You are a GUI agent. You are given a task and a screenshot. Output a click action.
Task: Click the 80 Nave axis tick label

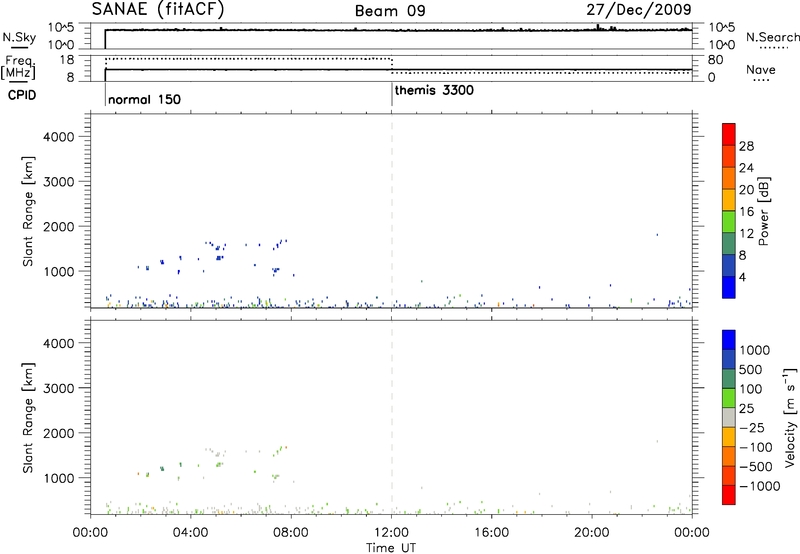[x=715, y=60]
